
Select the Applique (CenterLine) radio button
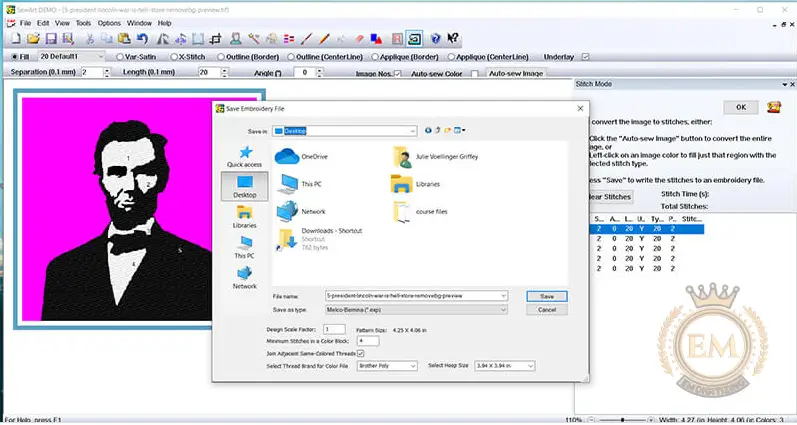click(451, 57)
